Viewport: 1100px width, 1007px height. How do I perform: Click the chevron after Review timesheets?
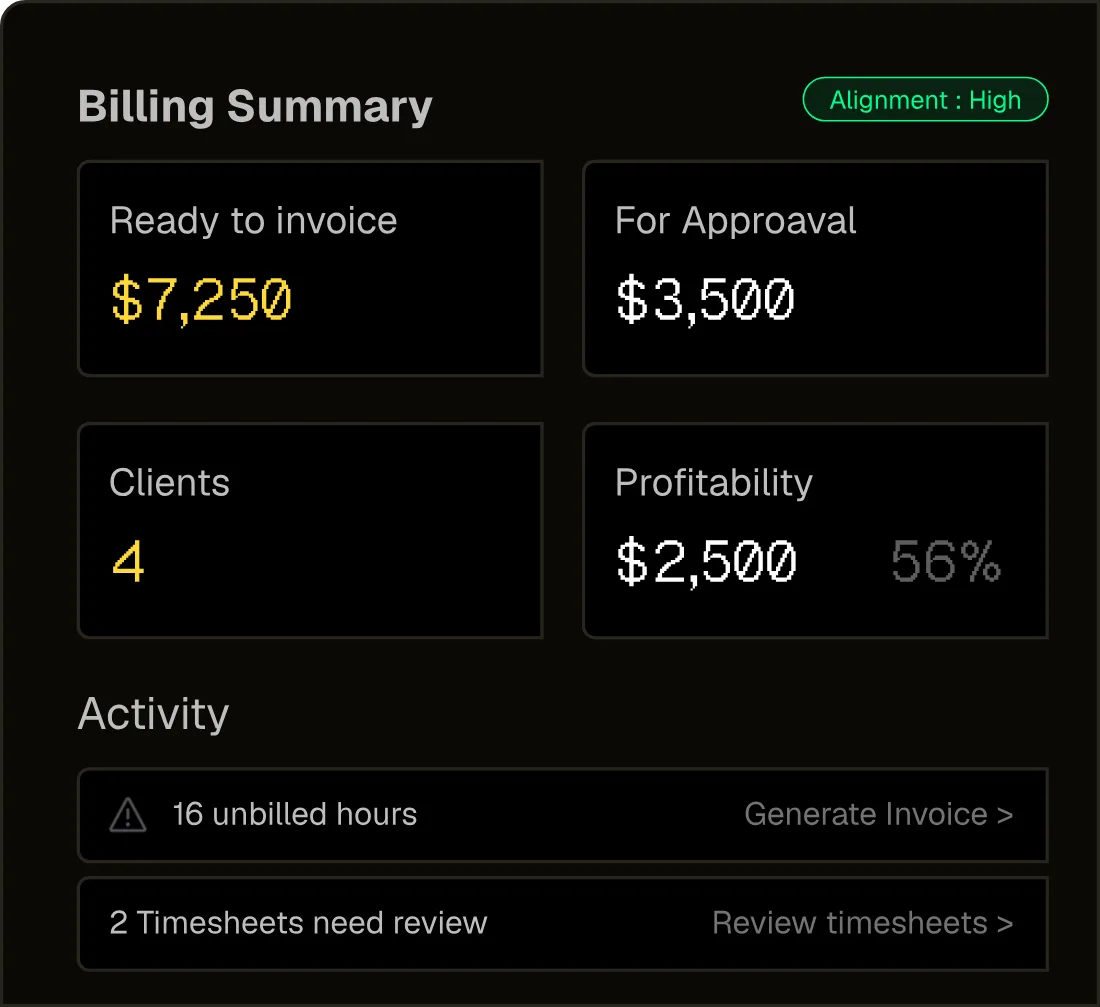(x=1005, y=923)
